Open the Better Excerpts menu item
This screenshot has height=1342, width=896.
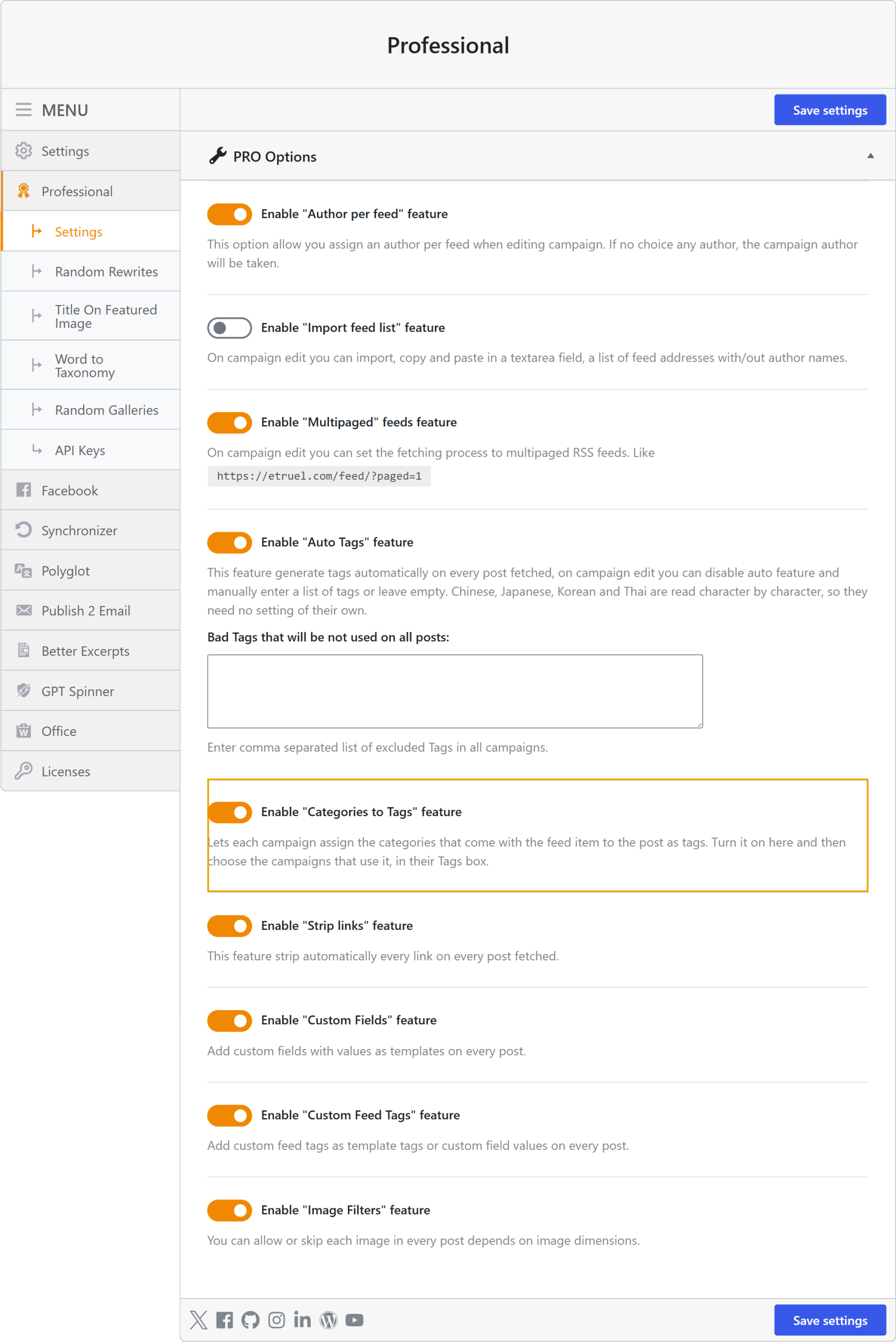pos(91,651)
